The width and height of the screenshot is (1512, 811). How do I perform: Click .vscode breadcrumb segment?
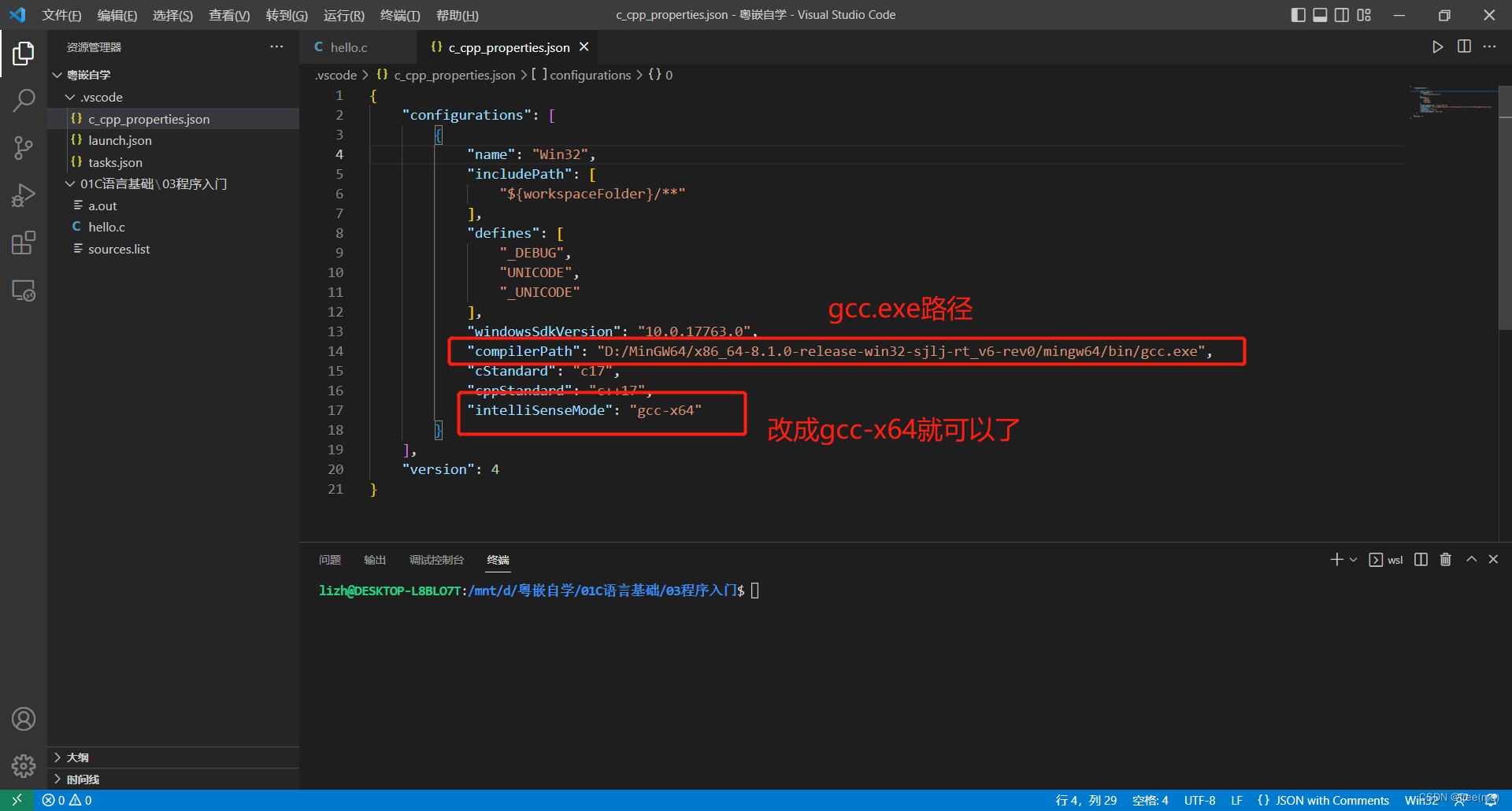click(x=336, y=75)
